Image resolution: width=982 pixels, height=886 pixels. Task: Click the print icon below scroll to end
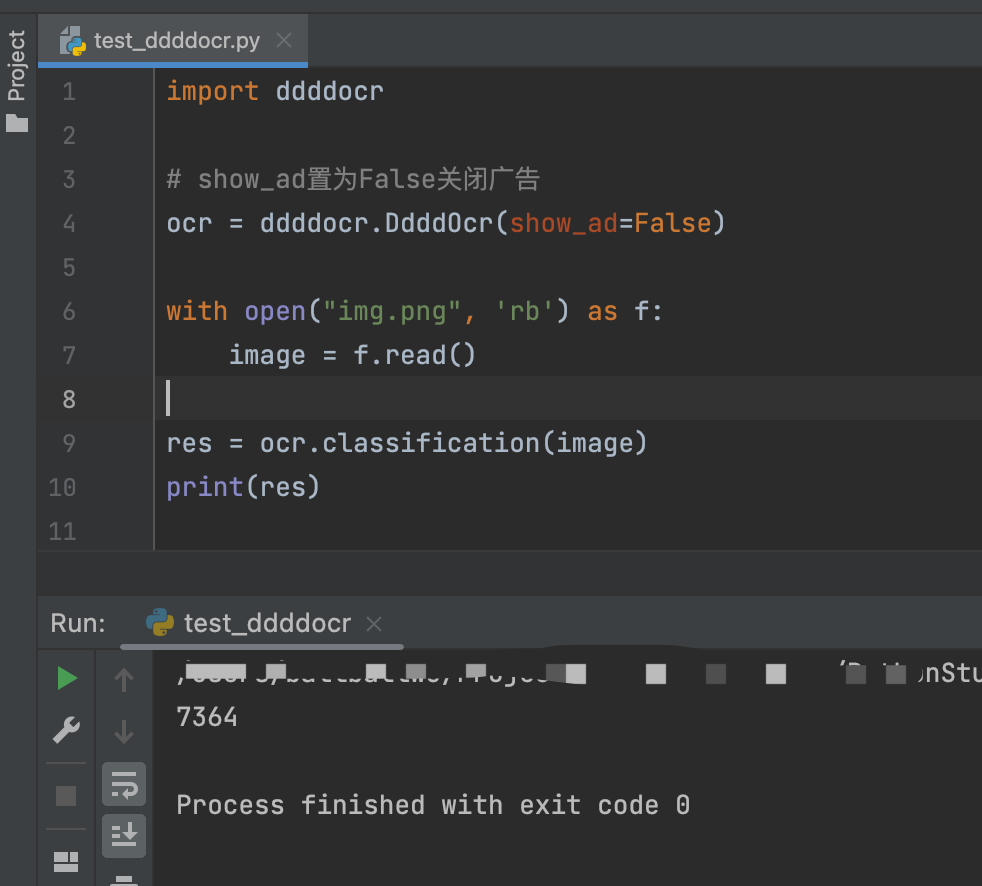124,880
